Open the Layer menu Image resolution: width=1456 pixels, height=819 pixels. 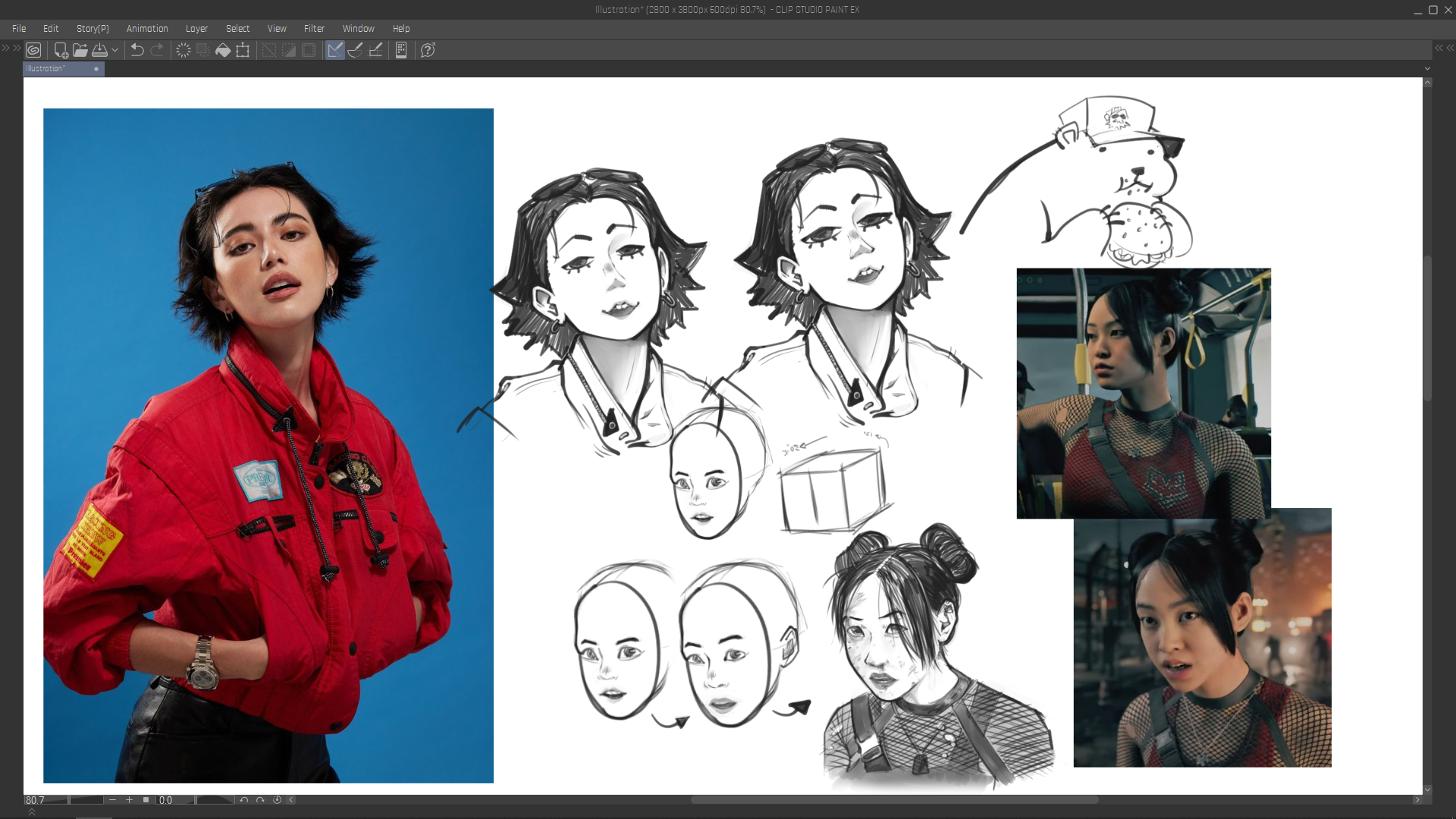tap(196, 29)
